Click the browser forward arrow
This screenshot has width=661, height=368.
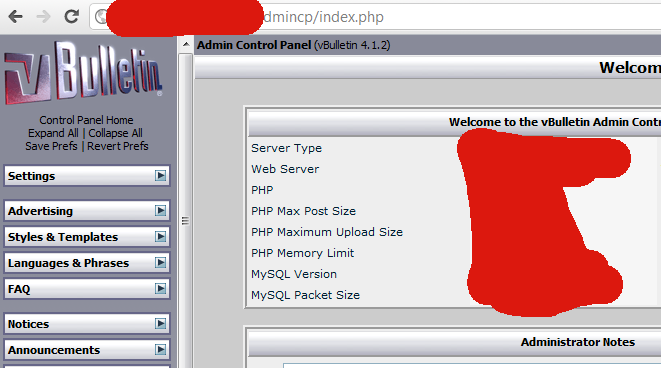pyautogui.click(x=43, y=17)
